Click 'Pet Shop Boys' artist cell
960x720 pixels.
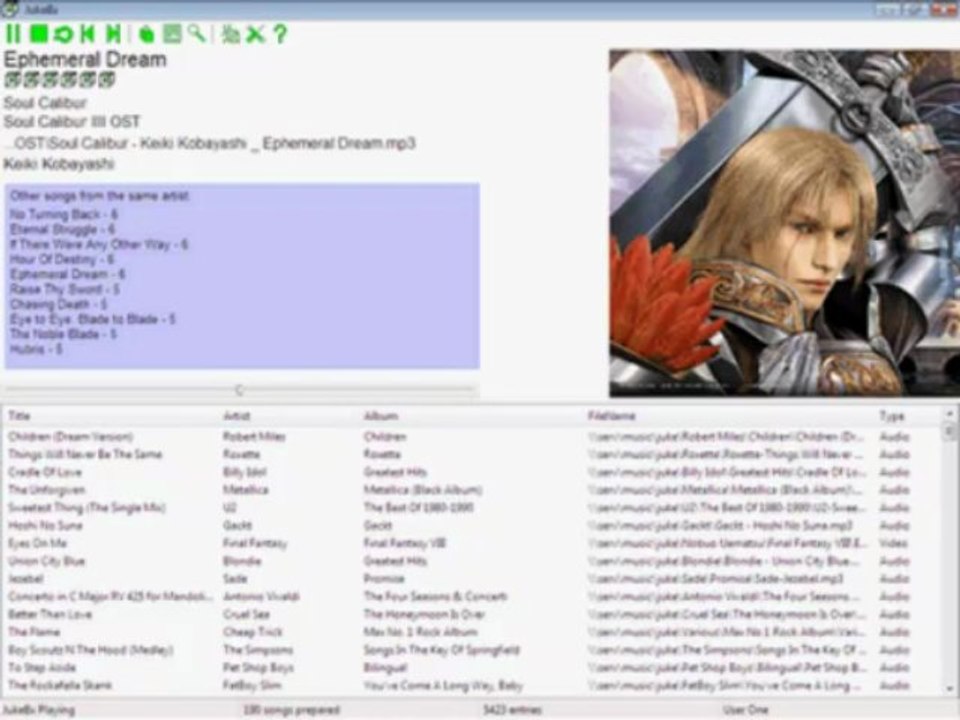pyautogui.click(x=258, y=668)
